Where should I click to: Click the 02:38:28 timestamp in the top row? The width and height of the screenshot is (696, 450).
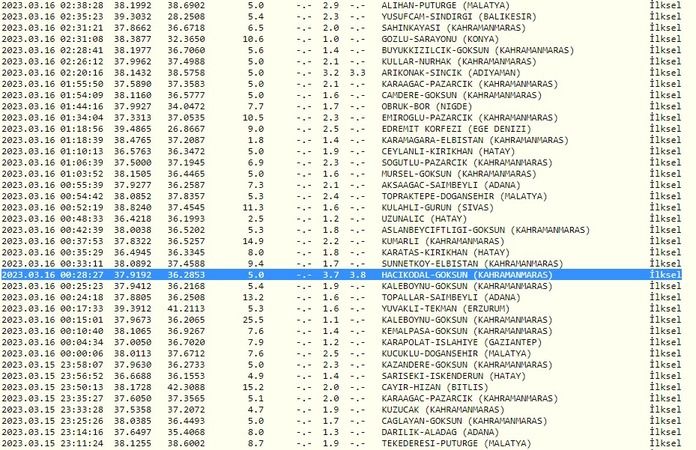pos(68,5)
